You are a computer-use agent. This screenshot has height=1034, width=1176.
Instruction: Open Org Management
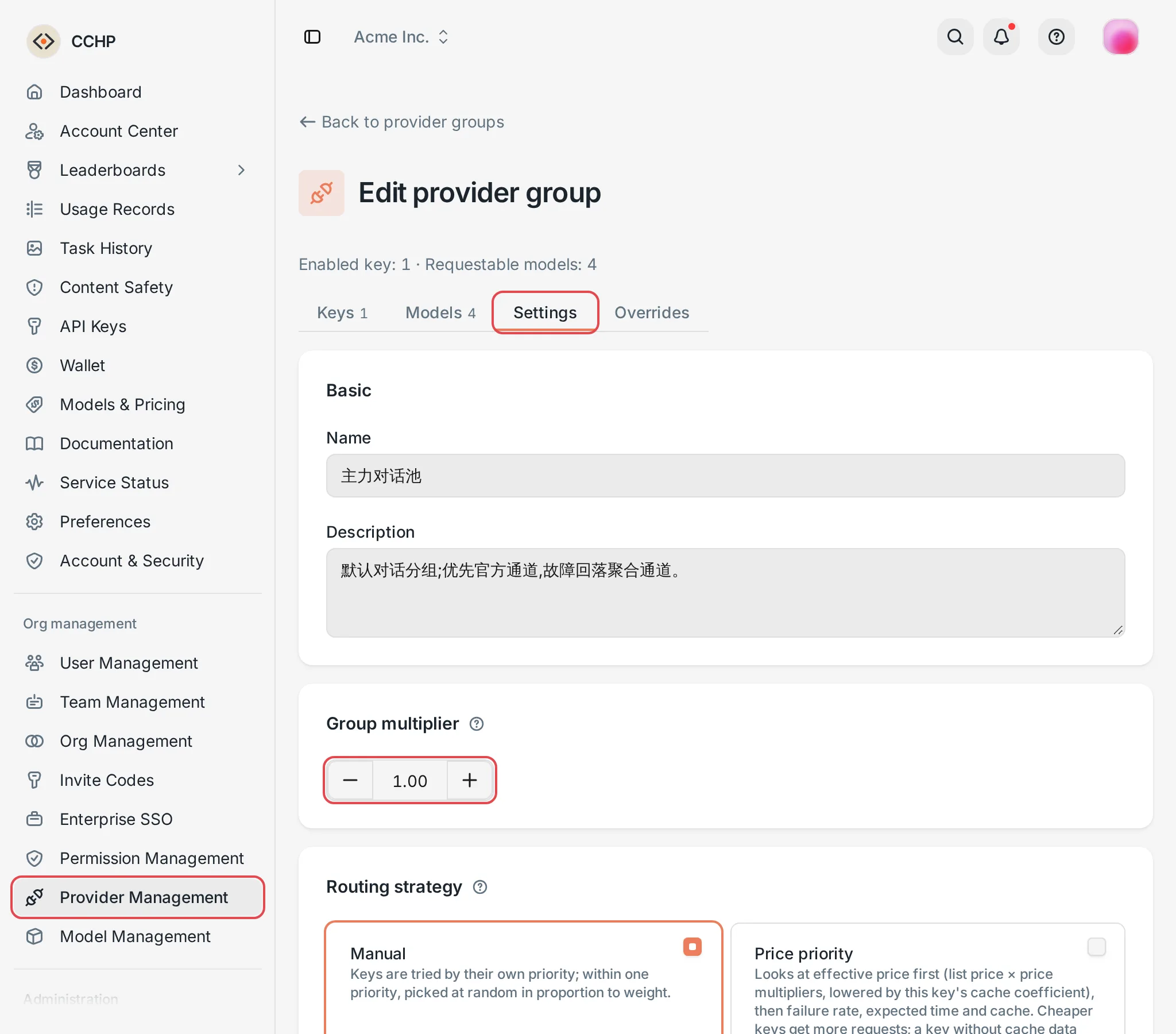coord(137,742)
